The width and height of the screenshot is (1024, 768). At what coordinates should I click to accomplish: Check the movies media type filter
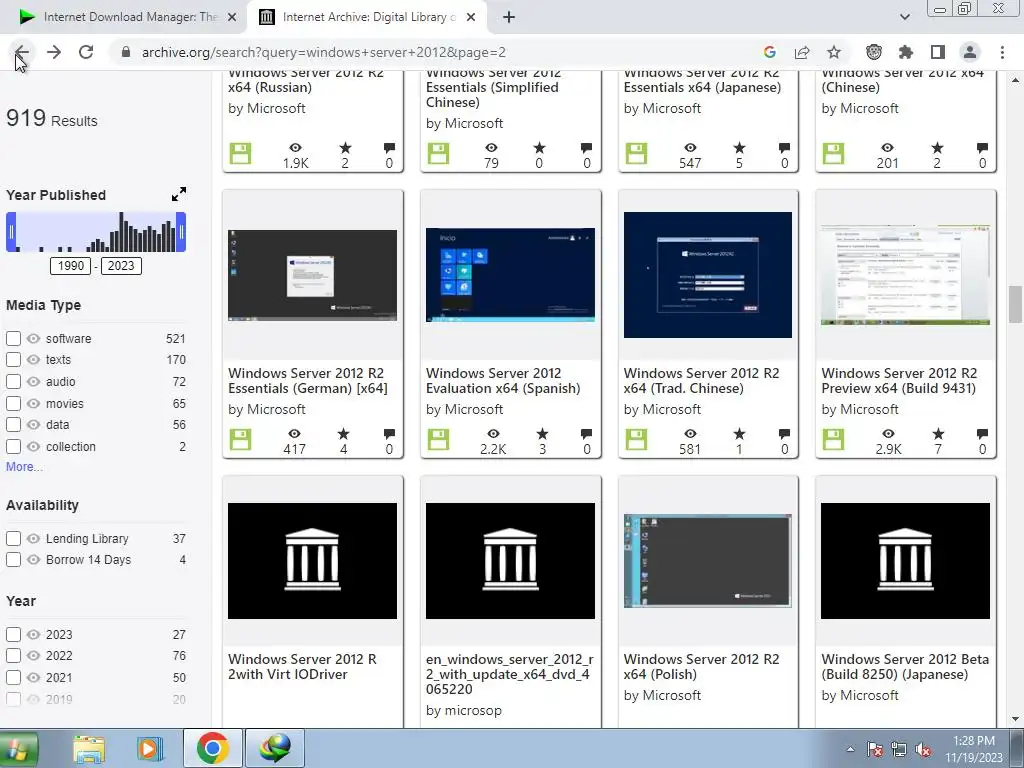click(13, 404)
